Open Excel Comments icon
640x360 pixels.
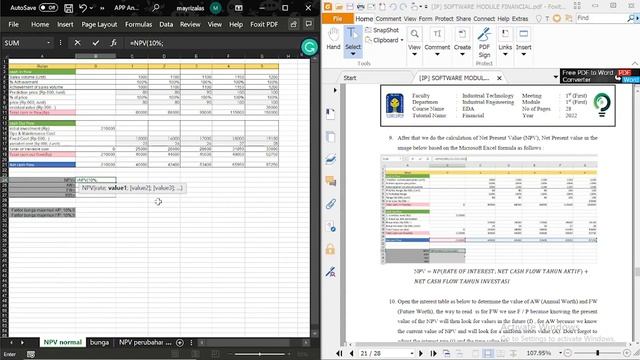(x=309, y=24)
